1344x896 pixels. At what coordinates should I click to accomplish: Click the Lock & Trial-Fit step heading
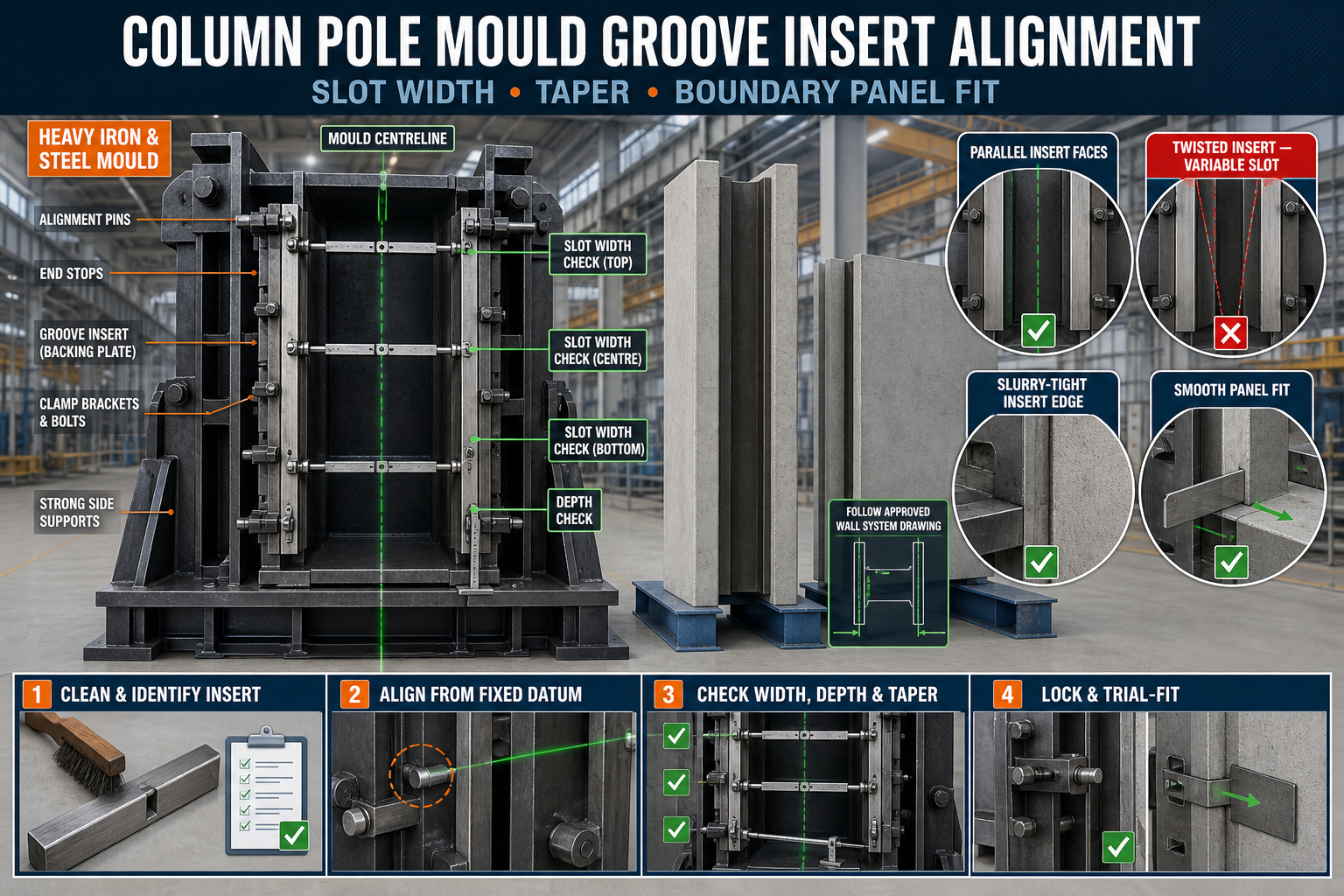[1110, 695]
